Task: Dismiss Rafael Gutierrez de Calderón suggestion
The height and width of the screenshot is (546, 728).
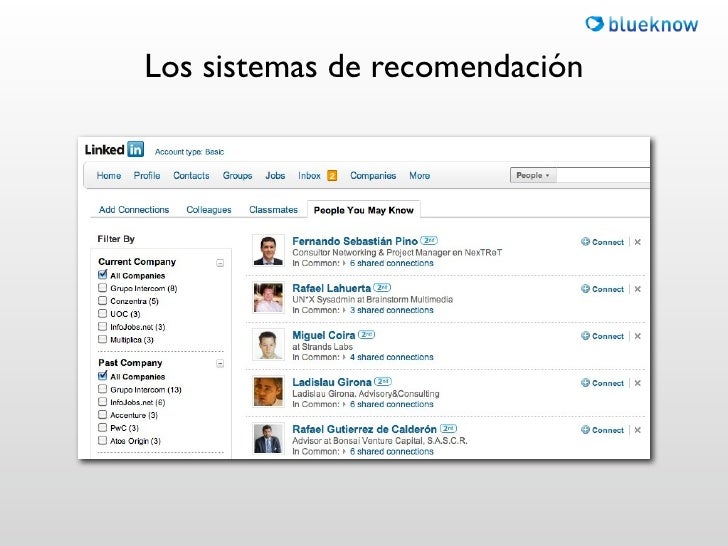Action: coord(637,430)
